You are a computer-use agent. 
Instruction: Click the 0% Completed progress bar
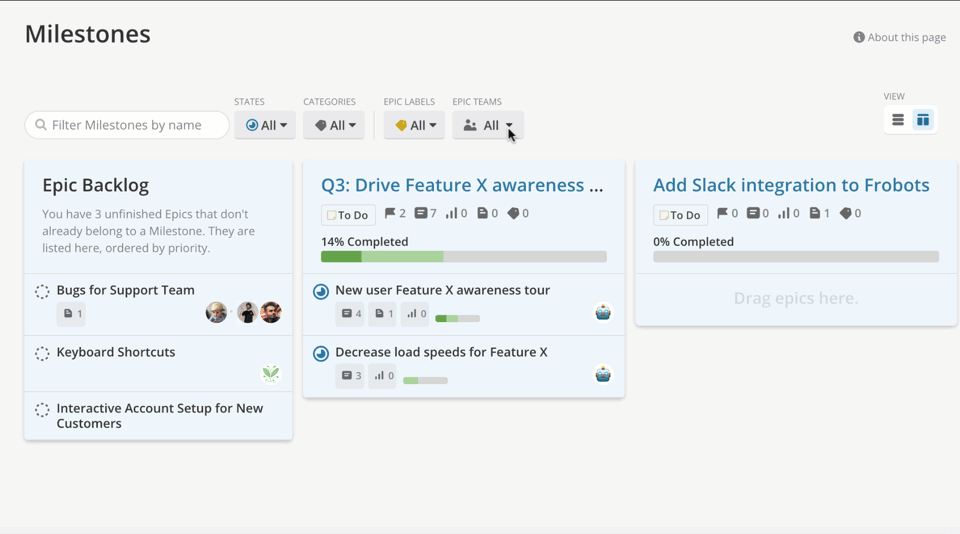pyautogui.click(x=796, y=257)
